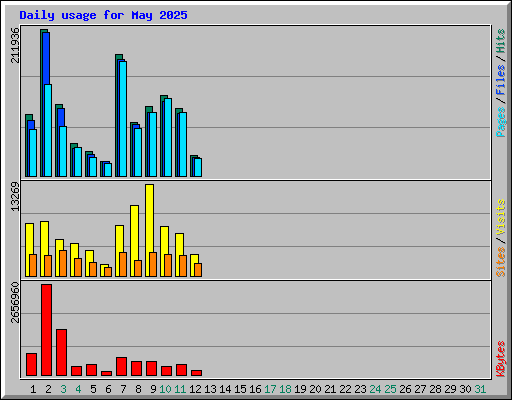The width and height of the screenshot is (512, 400).
Task: Select the cyan Pages bar for day 7
Action: (x=123, y=119)
